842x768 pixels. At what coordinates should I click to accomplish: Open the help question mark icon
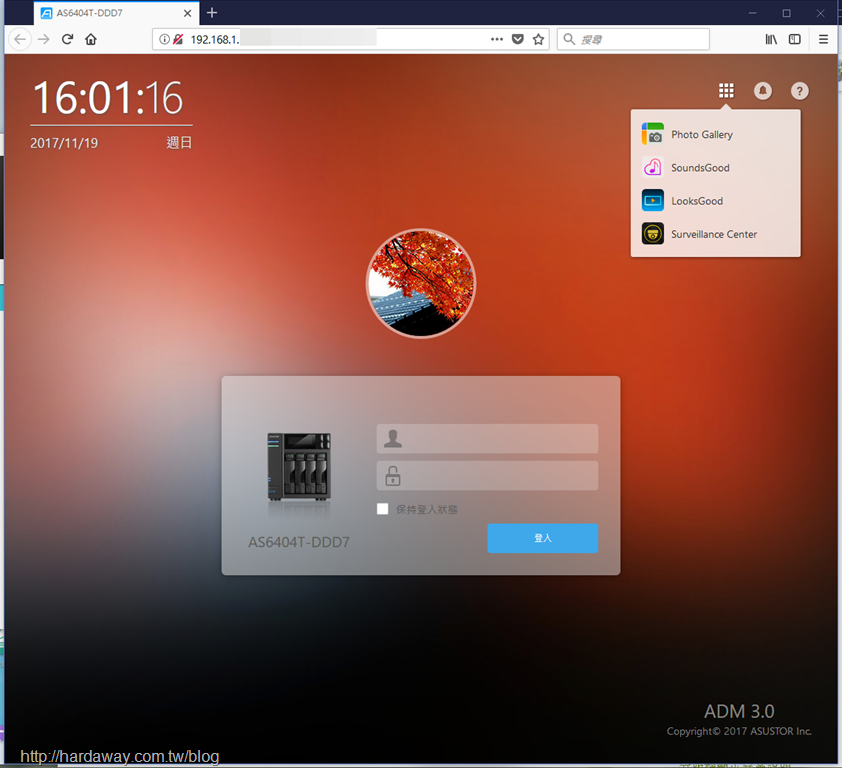tap(799, 91)
